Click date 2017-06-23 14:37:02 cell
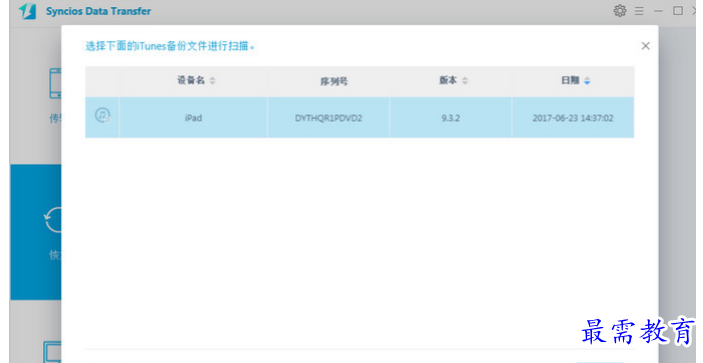This screenshot has height=363, width=703. pyautogui.click(x=573, y=118)
